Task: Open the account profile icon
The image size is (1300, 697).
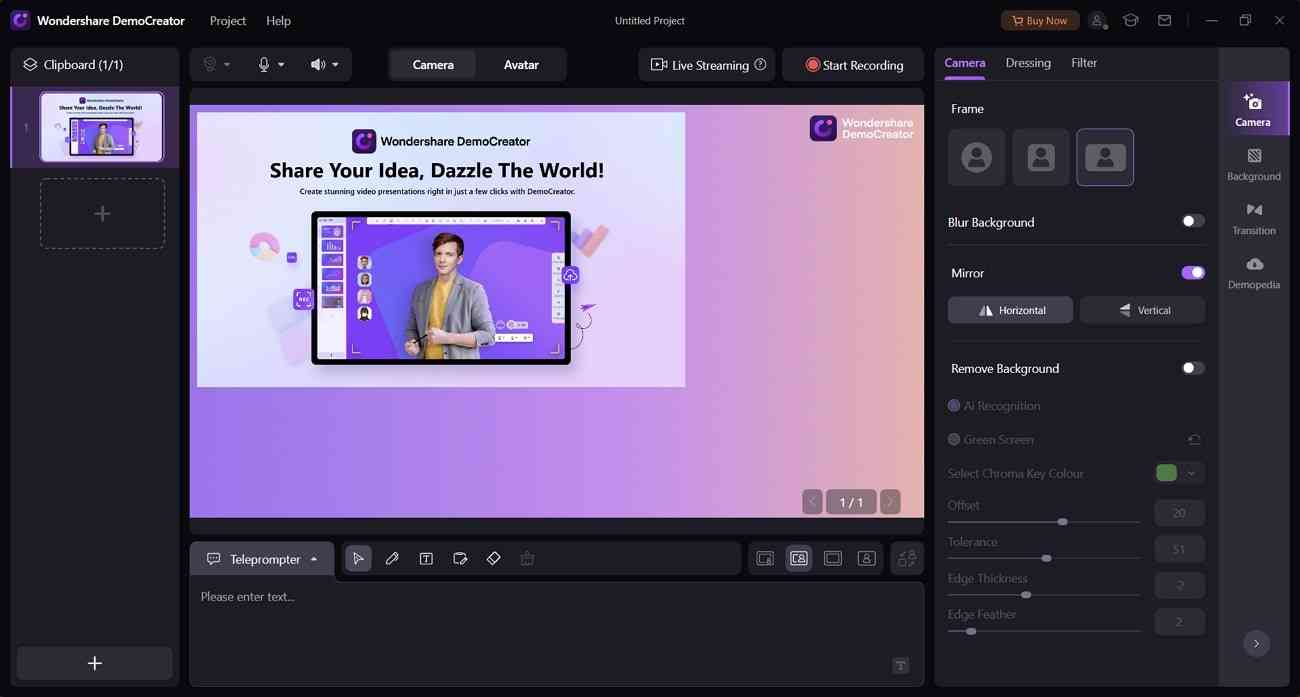Action: [1098, 20]
